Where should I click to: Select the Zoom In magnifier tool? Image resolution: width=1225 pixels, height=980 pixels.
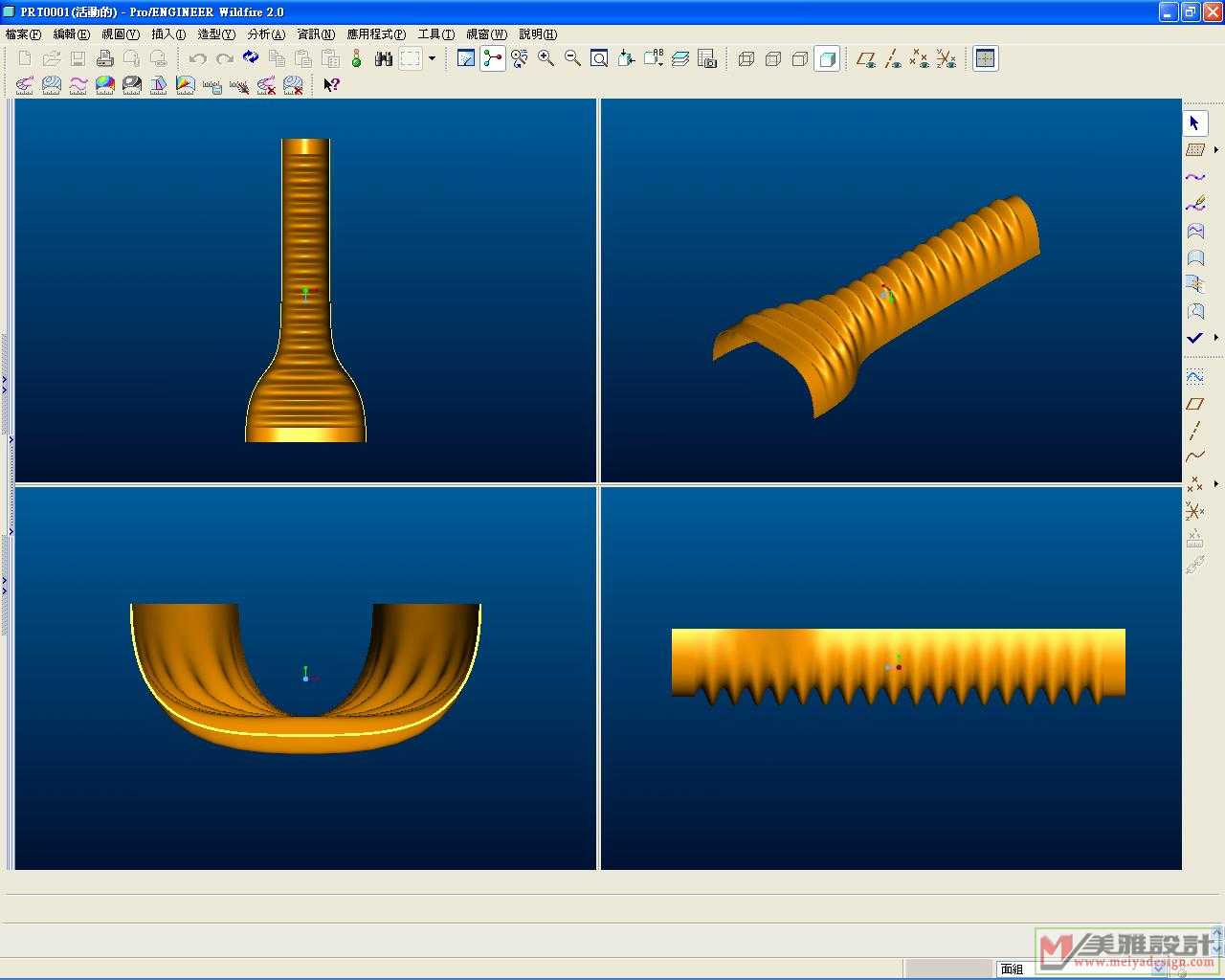(x=546, y=58)
